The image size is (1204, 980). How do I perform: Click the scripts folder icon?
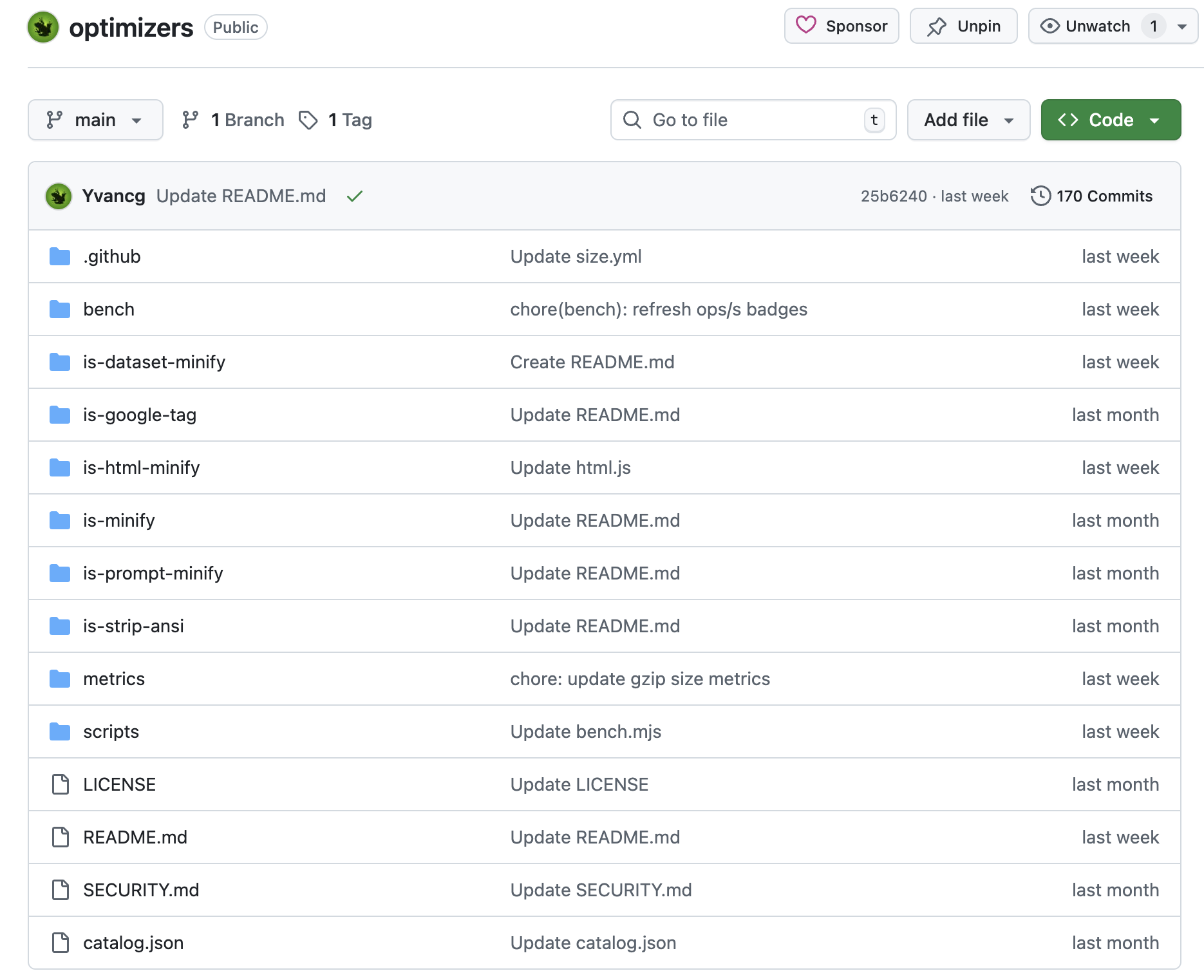tap(59, 731)
